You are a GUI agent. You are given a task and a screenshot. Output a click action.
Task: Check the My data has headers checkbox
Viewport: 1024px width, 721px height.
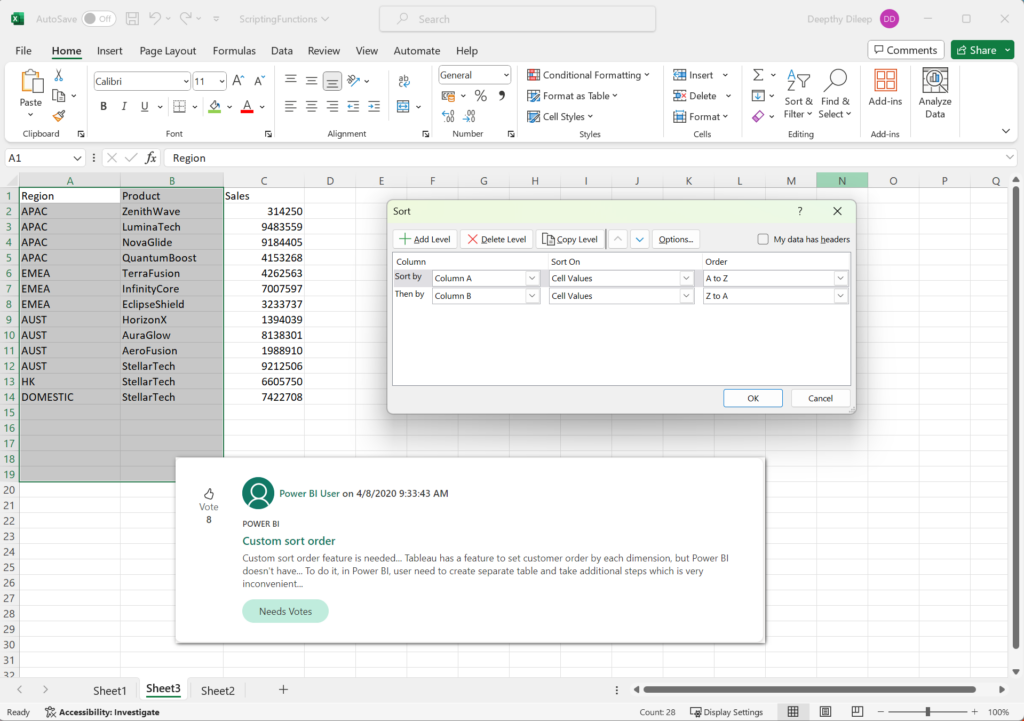(762, 238)
